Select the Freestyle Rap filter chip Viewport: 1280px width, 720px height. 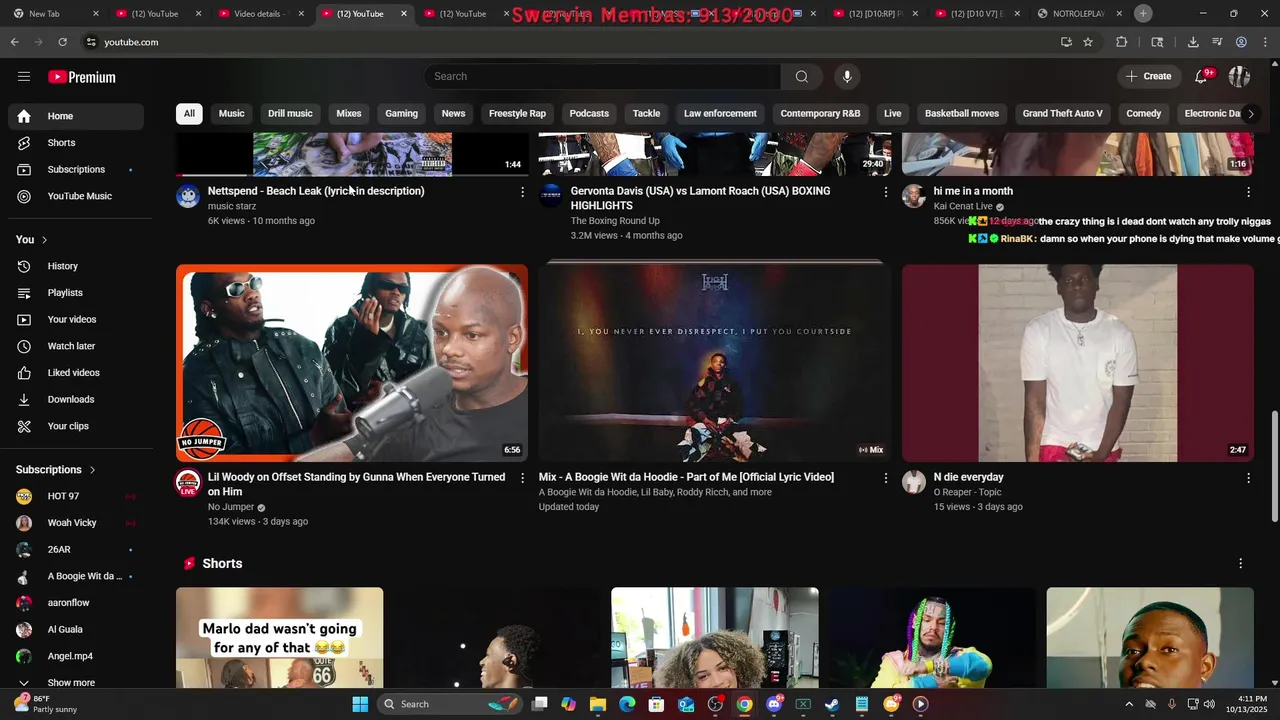(517, 114)
